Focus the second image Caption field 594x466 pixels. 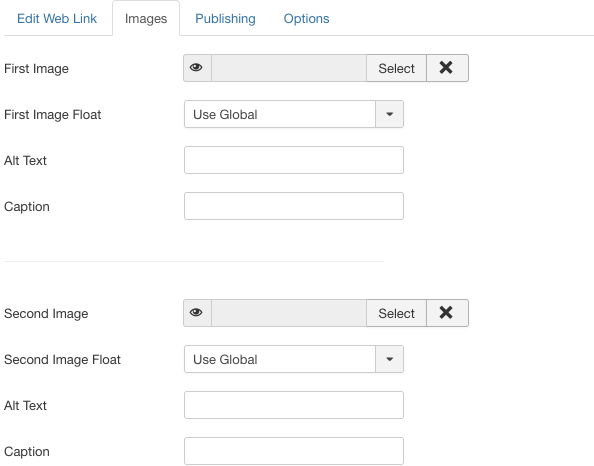point(294,451)
